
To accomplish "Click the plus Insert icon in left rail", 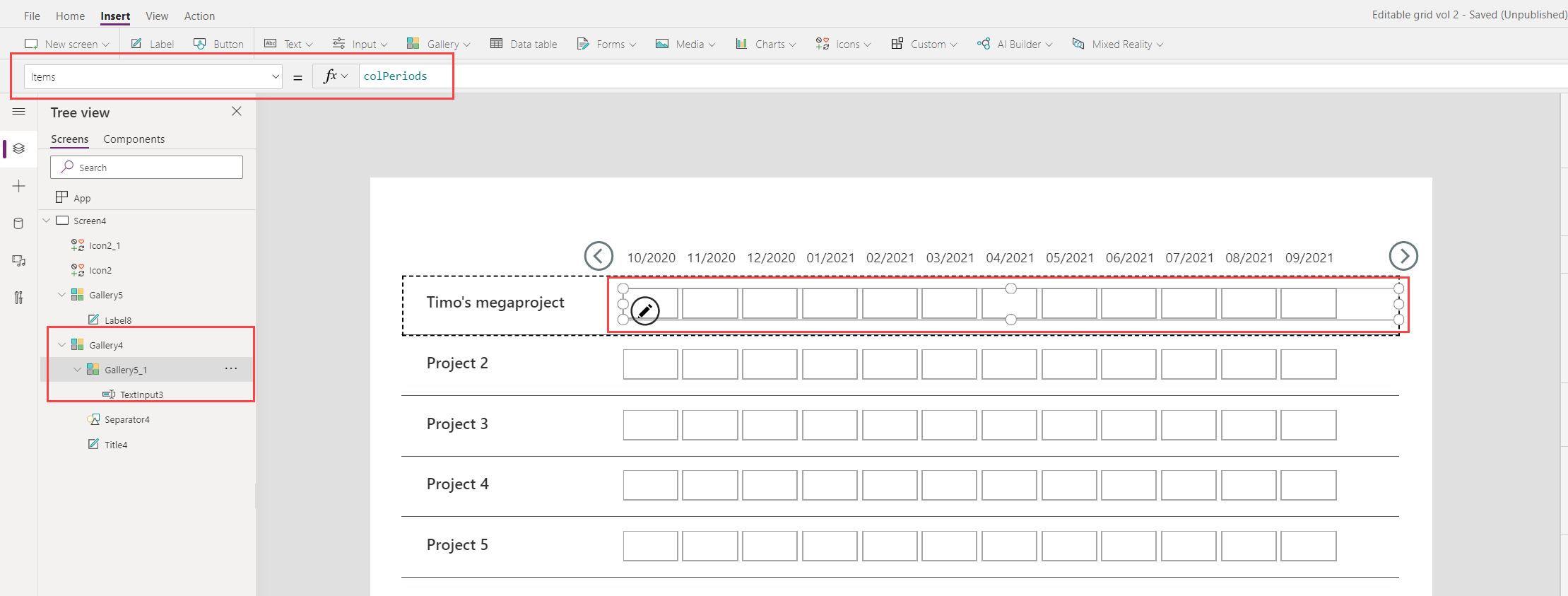I will point(19,186).
